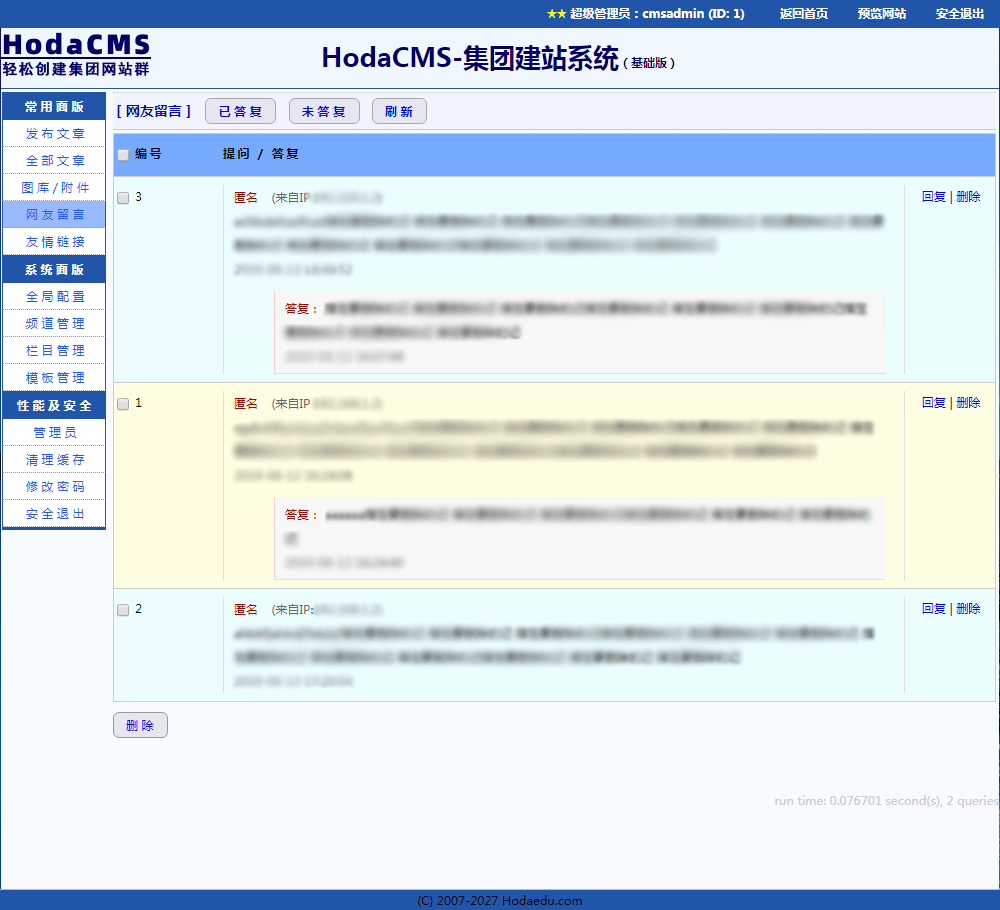Click the HodaCMS logo

click(76, 55)
